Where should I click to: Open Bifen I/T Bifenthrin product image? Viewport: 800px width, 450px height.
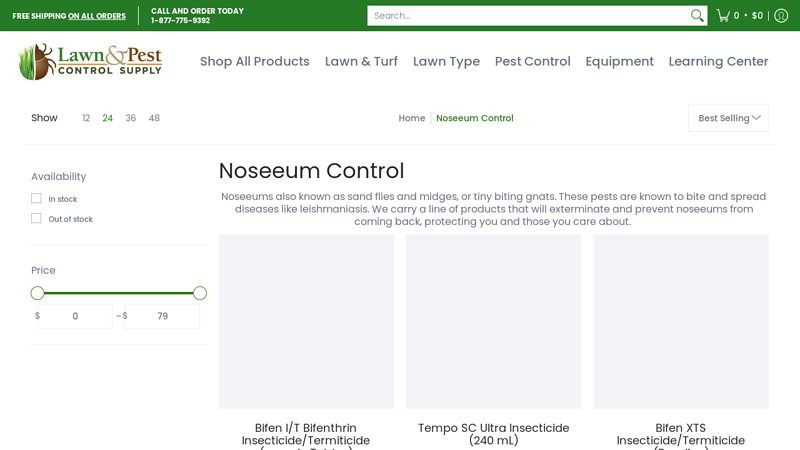(x=306, y=321)
